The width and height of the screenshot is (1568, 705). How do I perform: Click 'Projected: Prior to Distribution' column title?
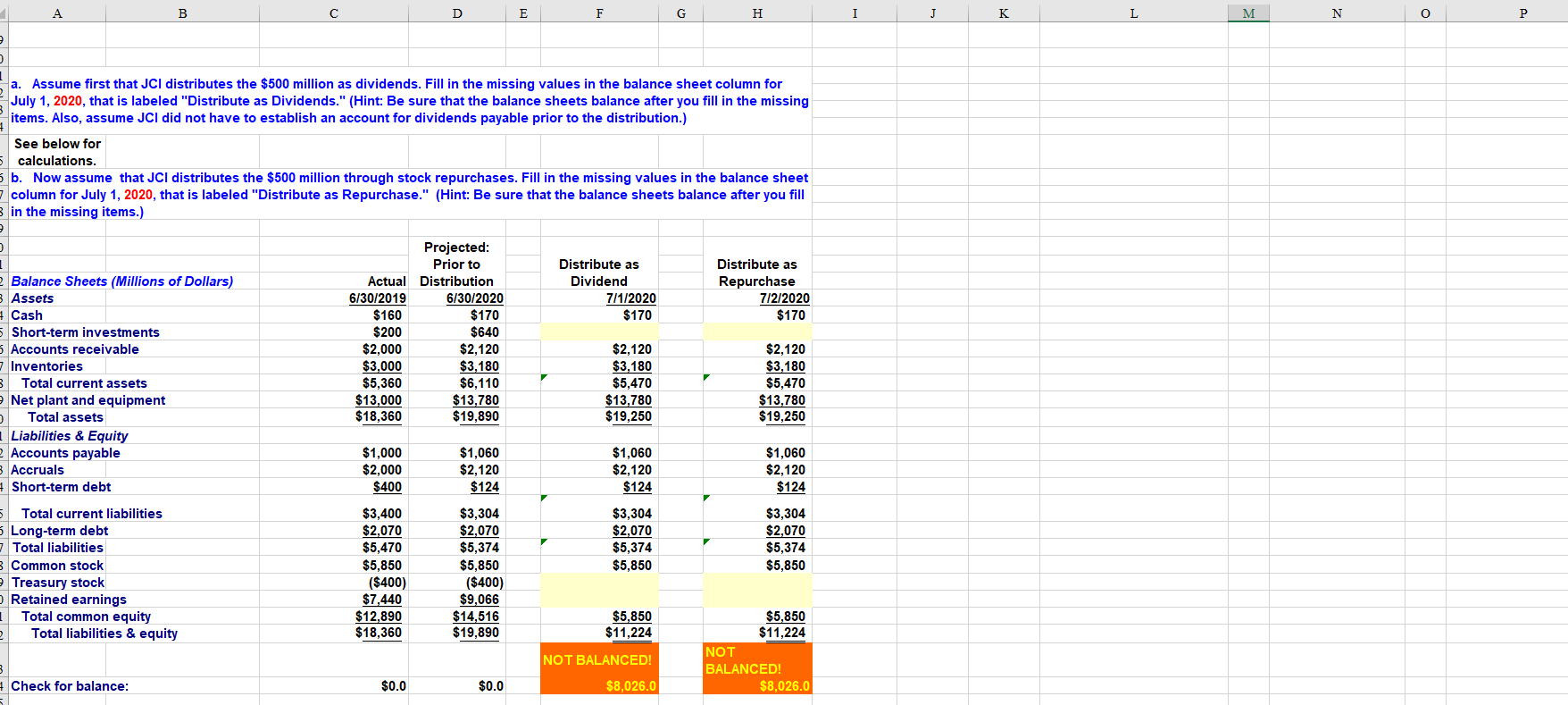pos(456,264)
